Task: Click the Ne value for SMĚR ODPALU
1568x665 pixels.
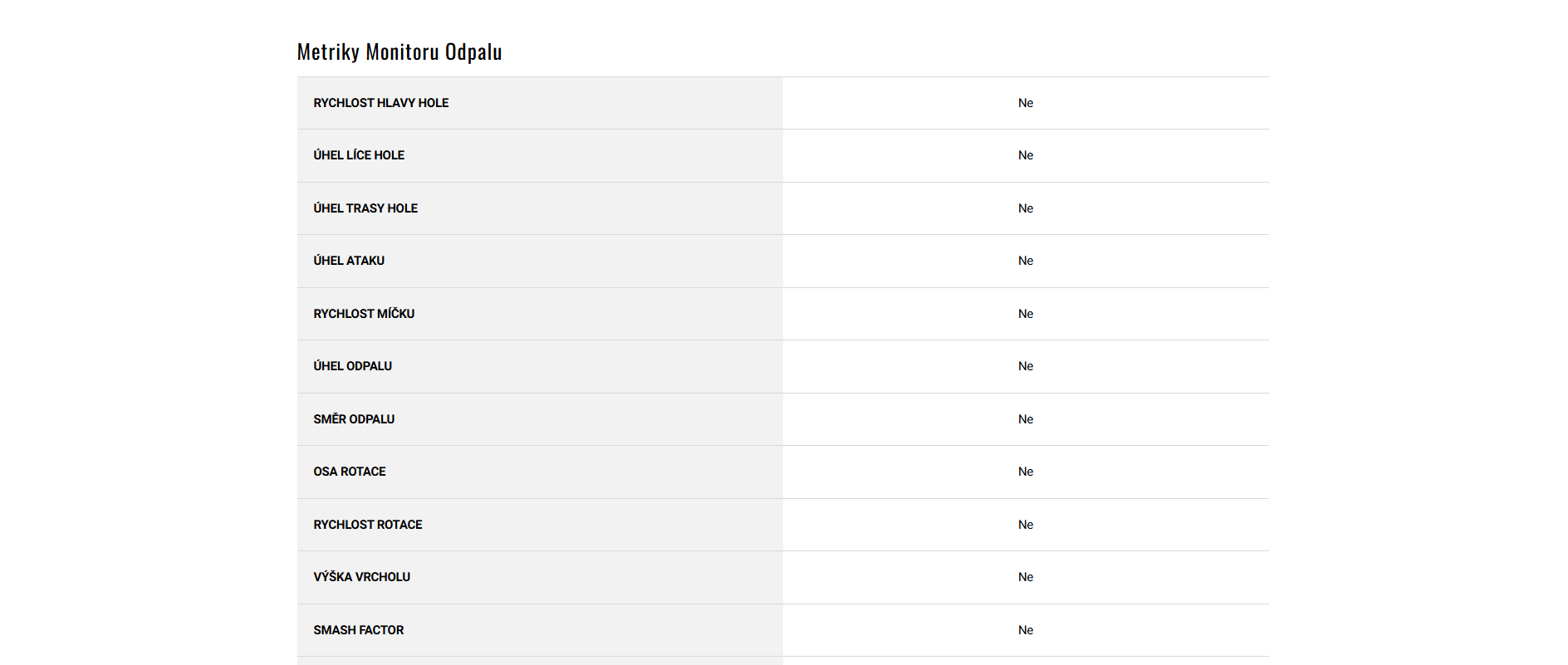Action: [x=1026, y=419]
